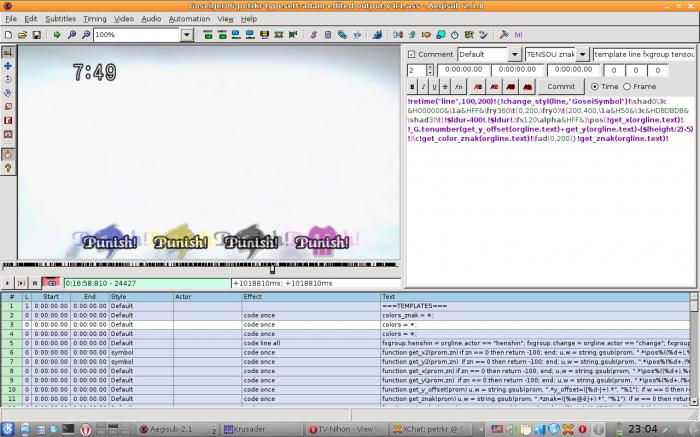Select grid row 1 with ===TEMPLATES===
Viewport: 700px width, 437px height.
tap(345, 306)
